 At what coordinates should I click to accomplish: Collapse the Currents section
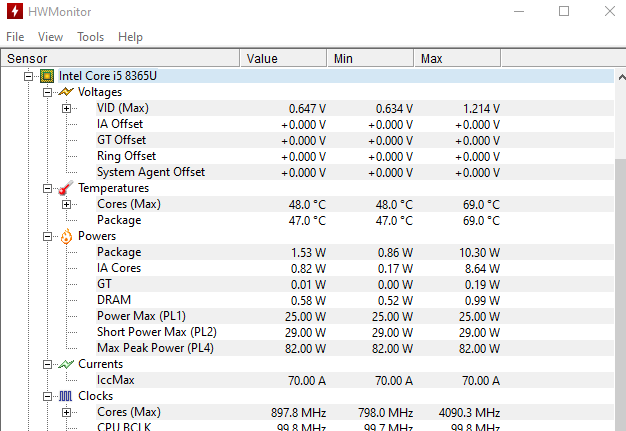point(47,364)
